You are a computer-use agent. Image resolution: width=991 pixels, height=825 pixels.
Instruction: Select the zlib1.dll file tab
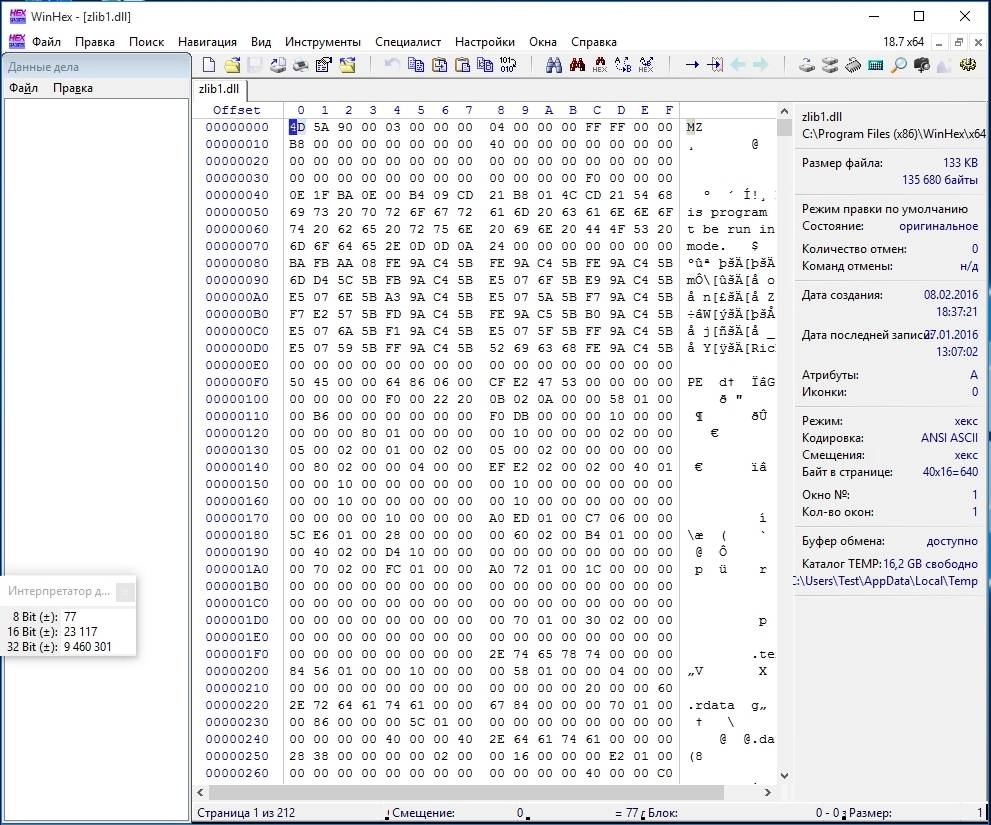219,89
